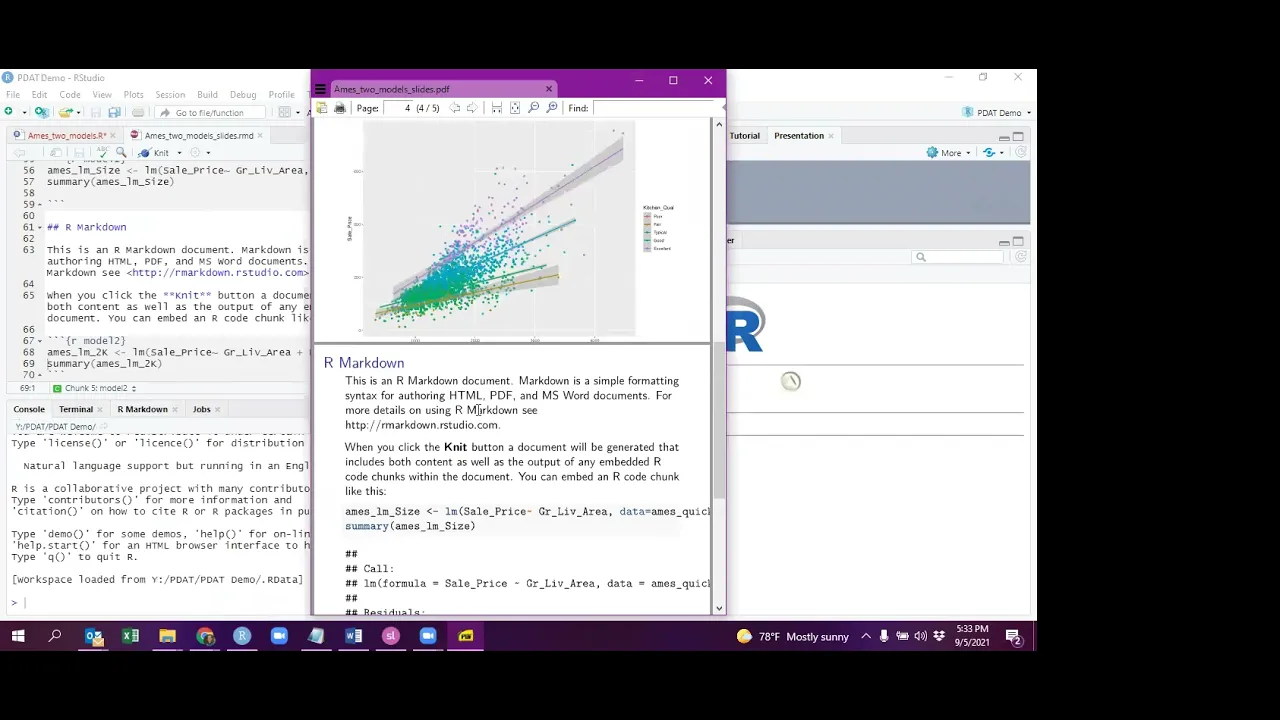Close the Terminal tab
The width and height of the screenshot is (1280, 720).
[x=102, y=409]
